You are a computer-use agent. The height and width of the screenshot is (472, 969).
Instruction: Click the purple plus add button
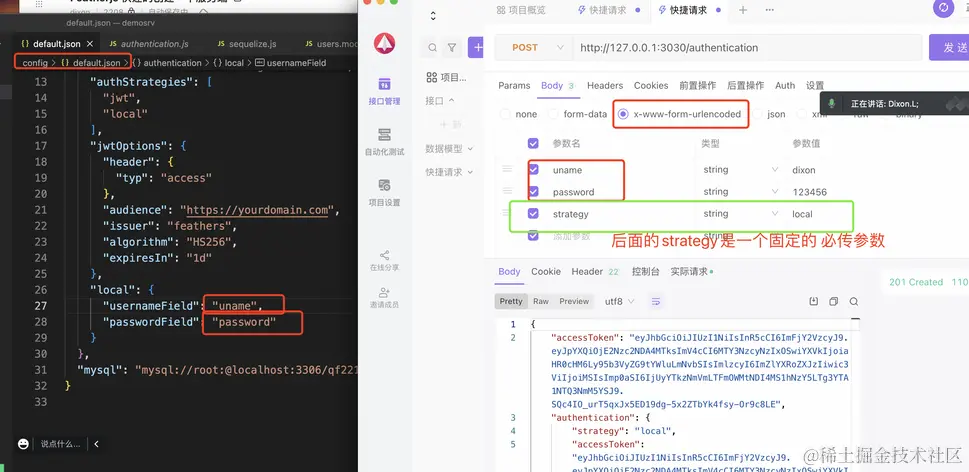tap(476, 48)
